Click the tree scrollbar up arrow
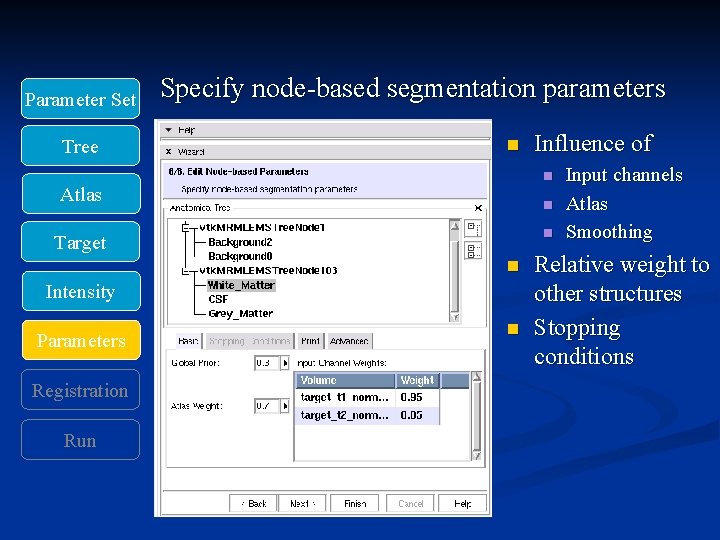The height and width of the screenshot is (540, 720). click(455, 226)
